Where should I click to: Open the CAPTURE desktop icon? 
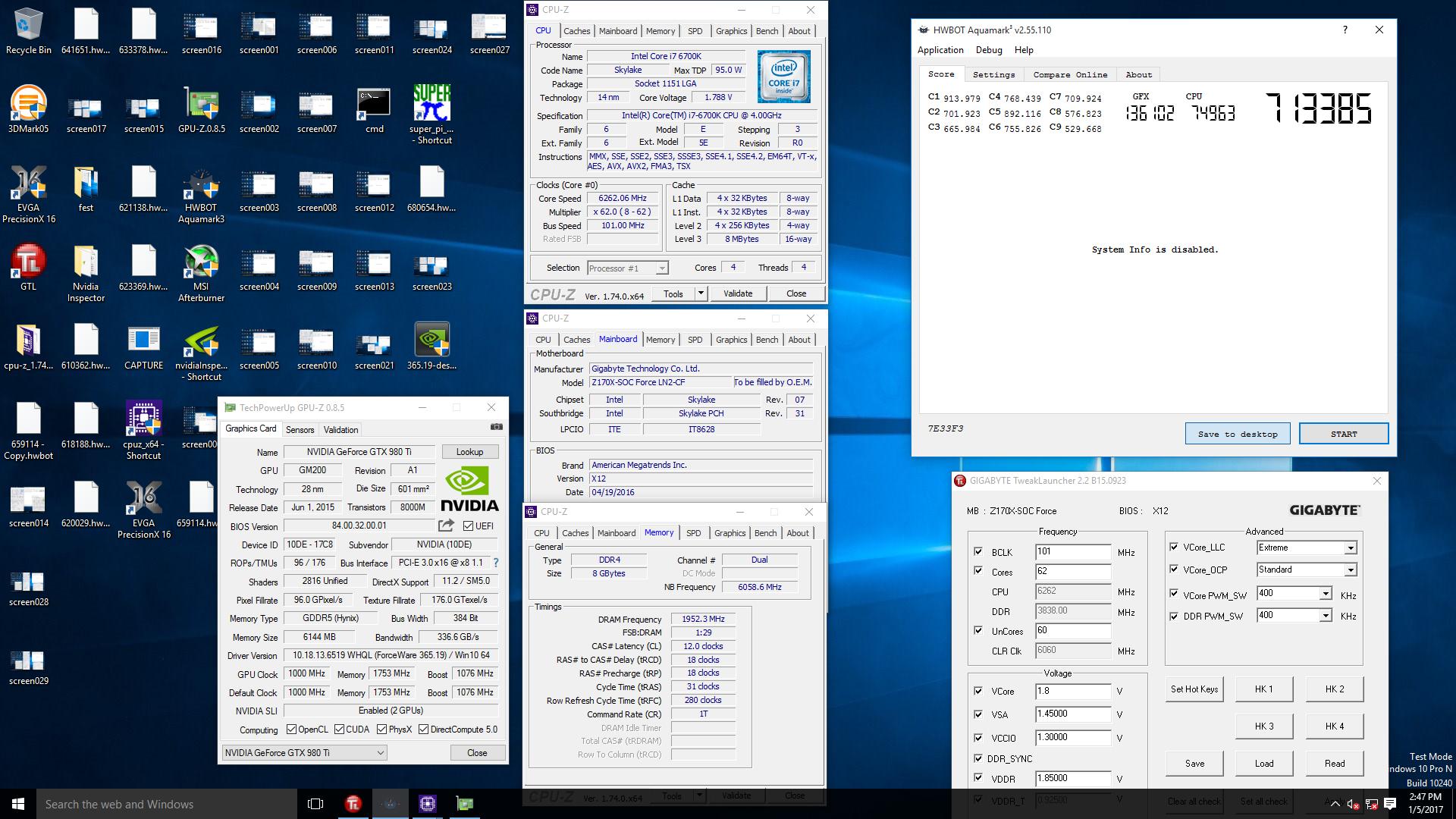click(143, 347)
